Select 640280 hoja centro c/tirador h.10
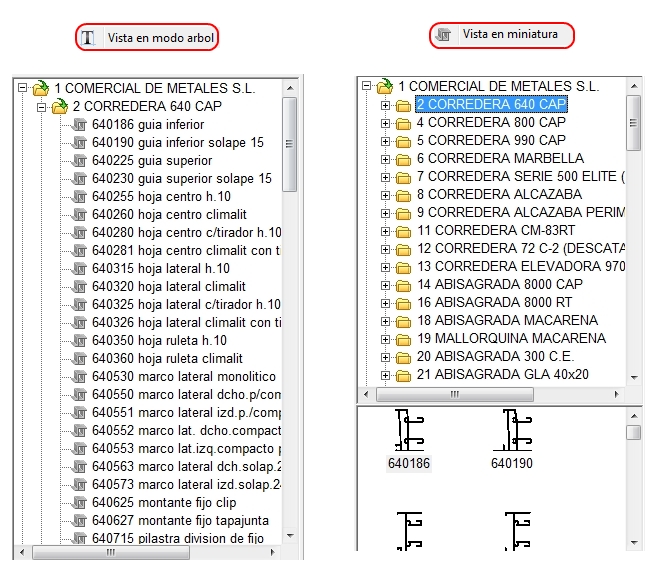 point(186,233)
